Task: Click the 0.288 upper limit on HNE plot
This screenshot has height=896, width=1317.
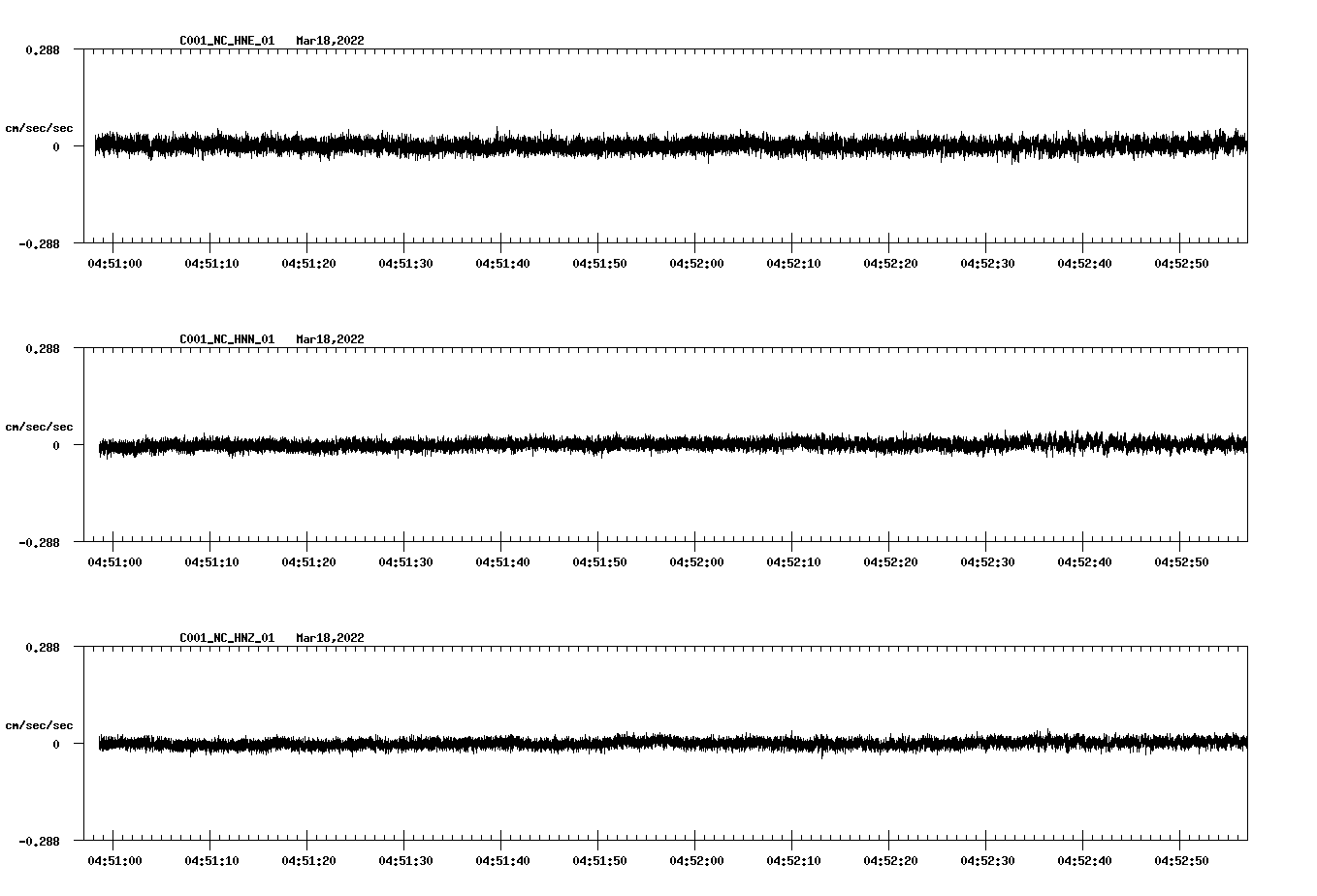Action: 42,49
